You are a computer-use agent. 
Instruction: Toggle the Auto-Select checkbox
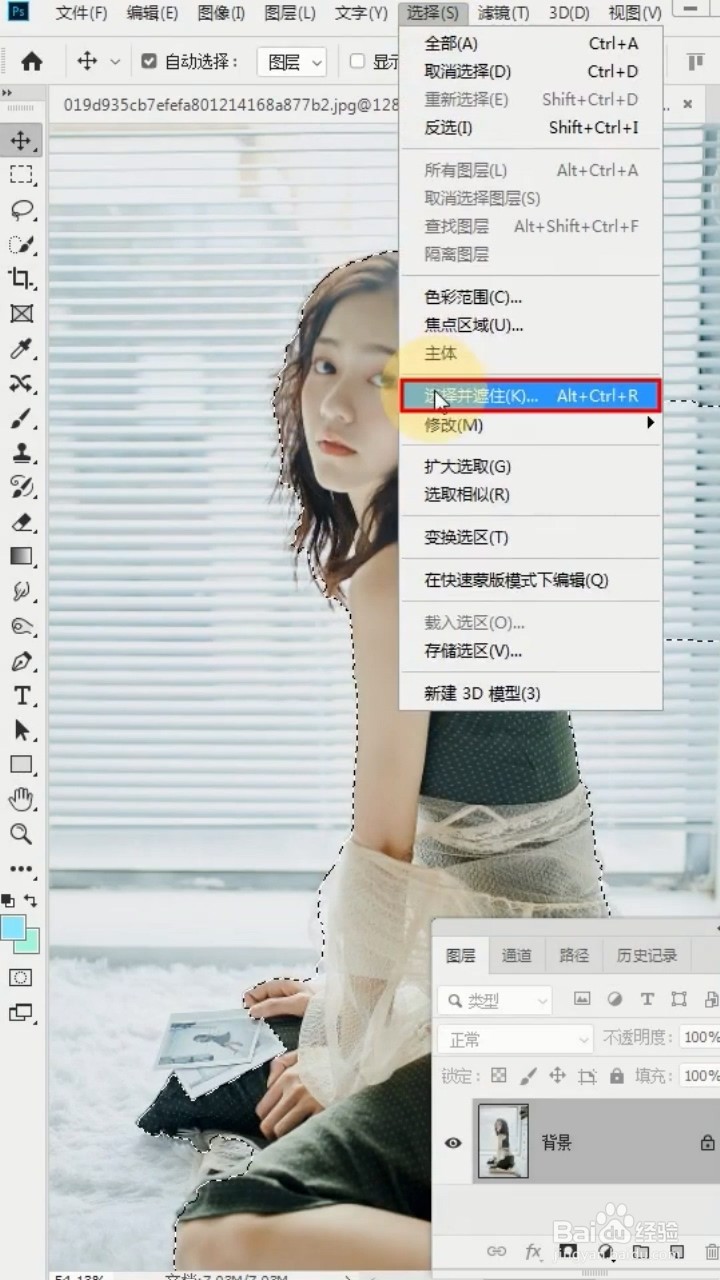(149, 62)
